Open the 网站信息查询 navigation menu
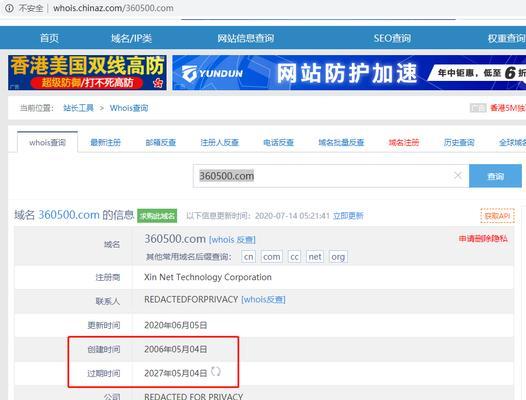 click(245, 38)
